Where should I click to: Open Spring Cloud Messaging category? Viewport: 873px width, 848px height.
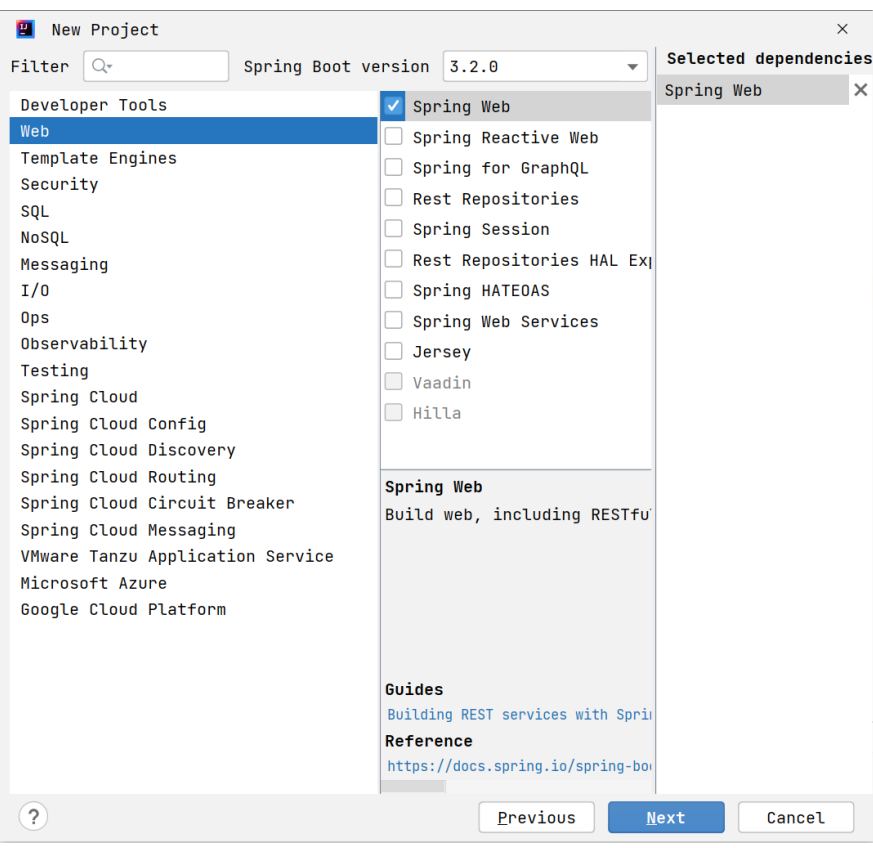(193, 530)
